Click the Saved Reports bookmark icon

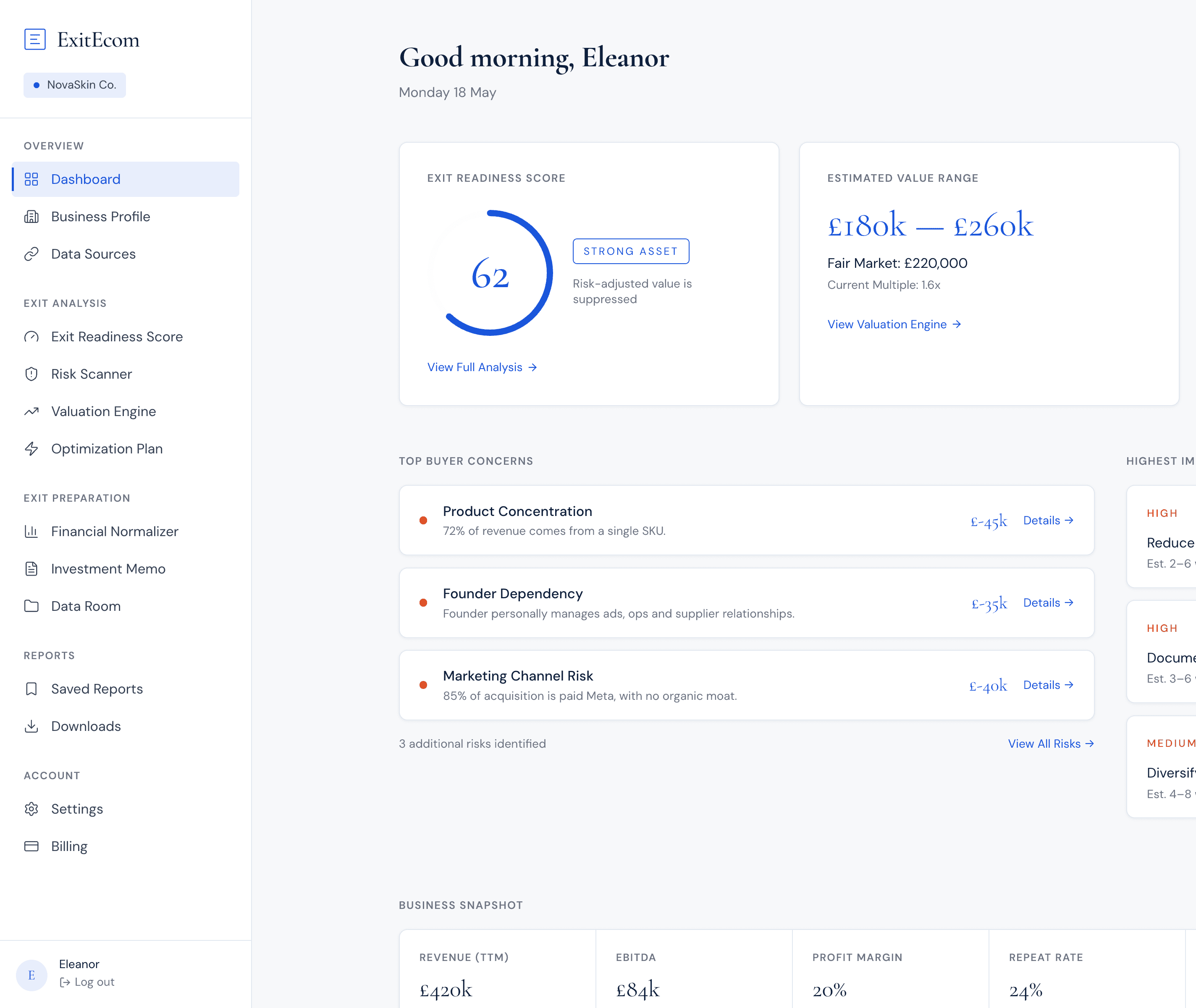[31, 689]
